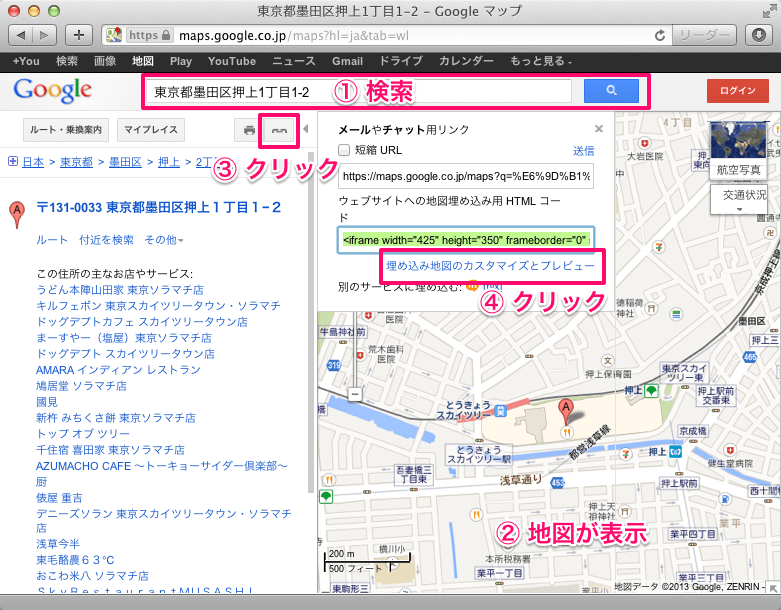Click ニュース in the Google bar

click(x=294, y=61)
